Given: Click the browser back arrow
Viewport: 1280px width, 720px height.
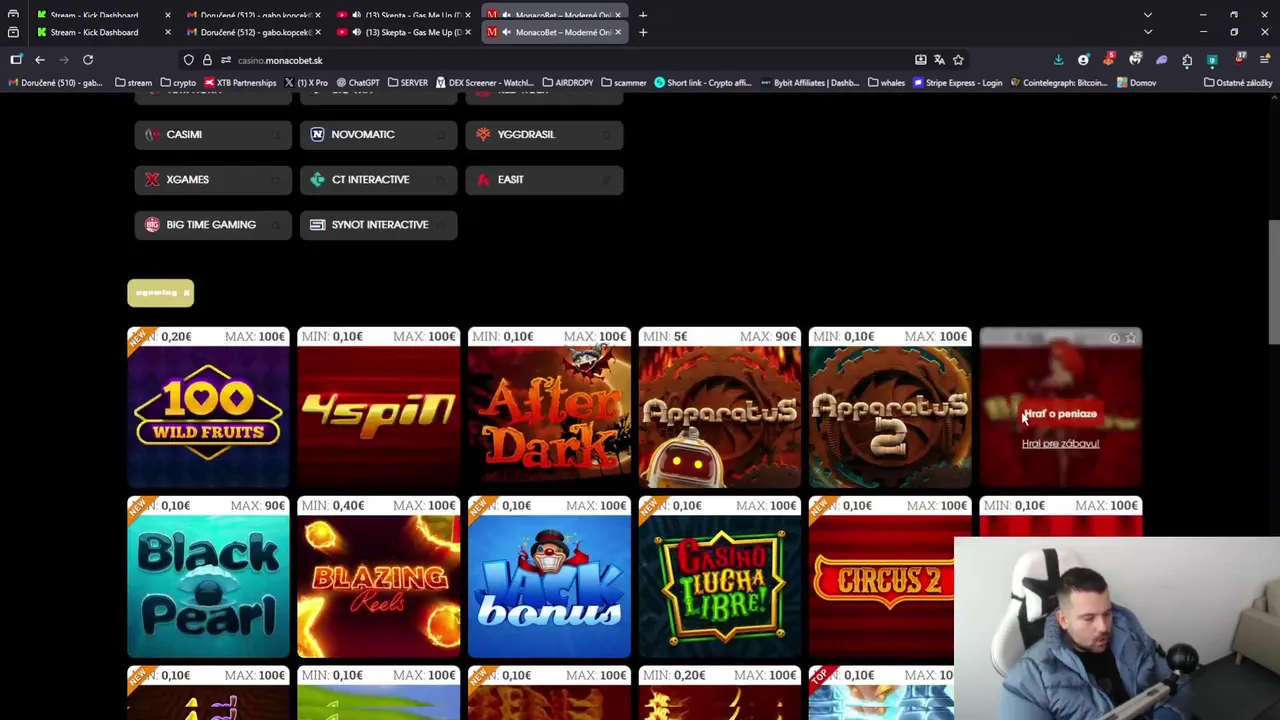Looking at the screenshot, I should click(40, 60).
